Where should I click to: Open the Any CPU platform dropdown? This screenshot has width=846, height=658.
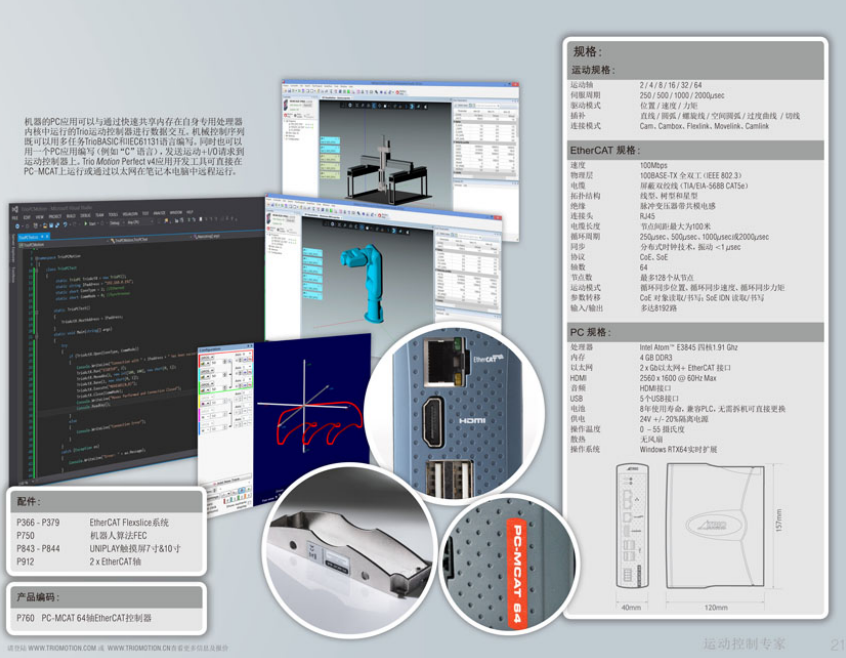click(x=139, y=222)
